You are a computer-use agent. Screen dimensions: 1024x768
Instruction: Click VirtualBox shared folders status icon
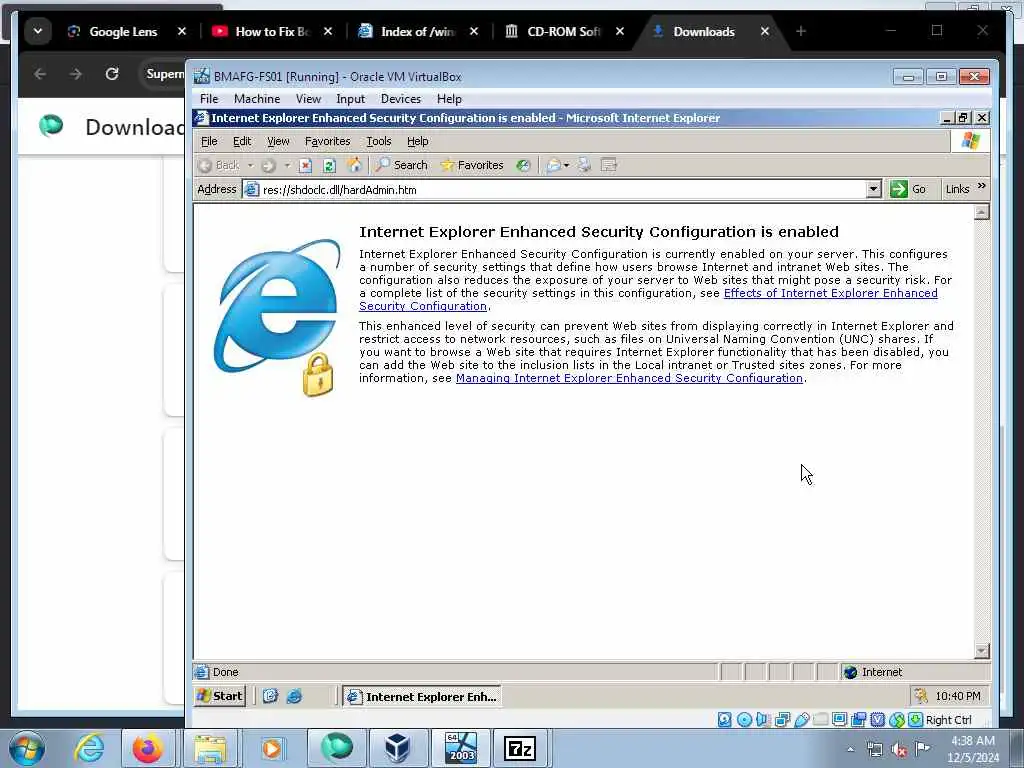click(820, 720)
